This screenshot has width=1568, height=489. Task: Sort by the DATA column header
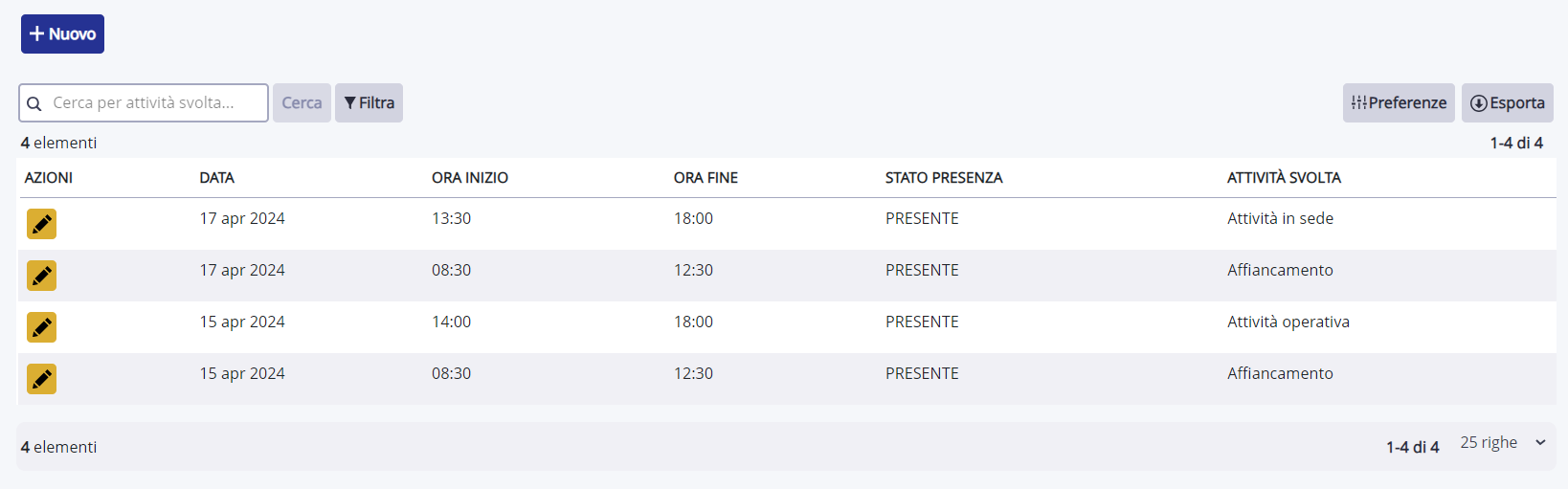tap(216, 178)
